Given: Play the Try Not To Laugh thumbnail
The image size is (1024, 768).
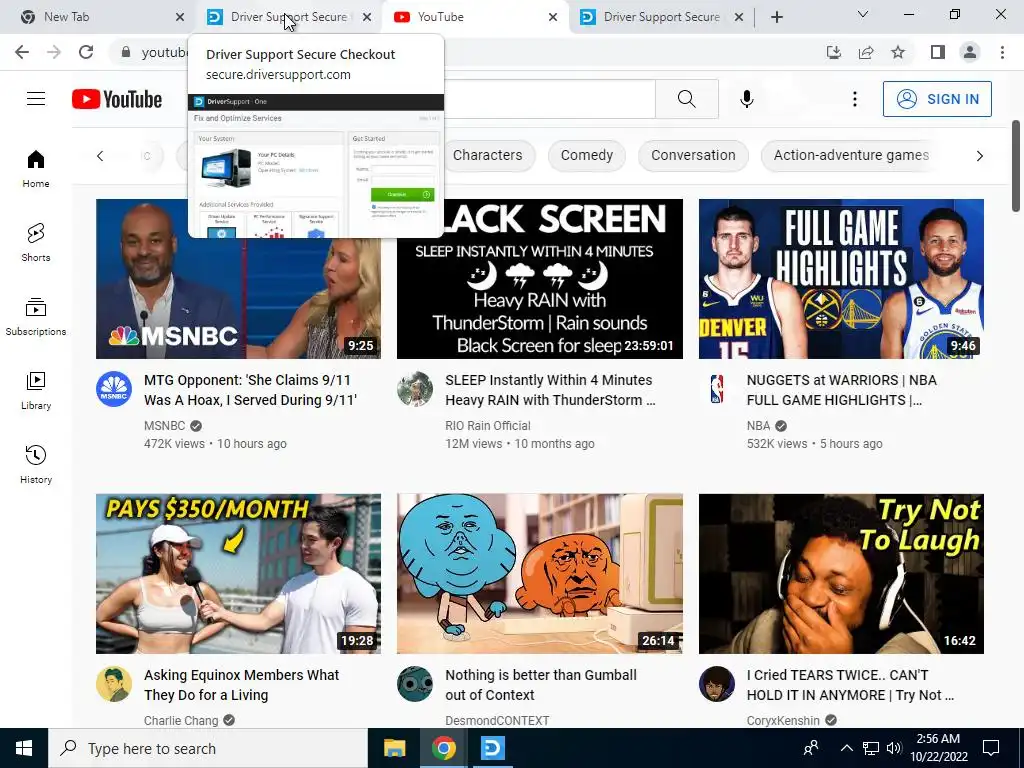Looking at the screenshot, I should tap(841, 573).
